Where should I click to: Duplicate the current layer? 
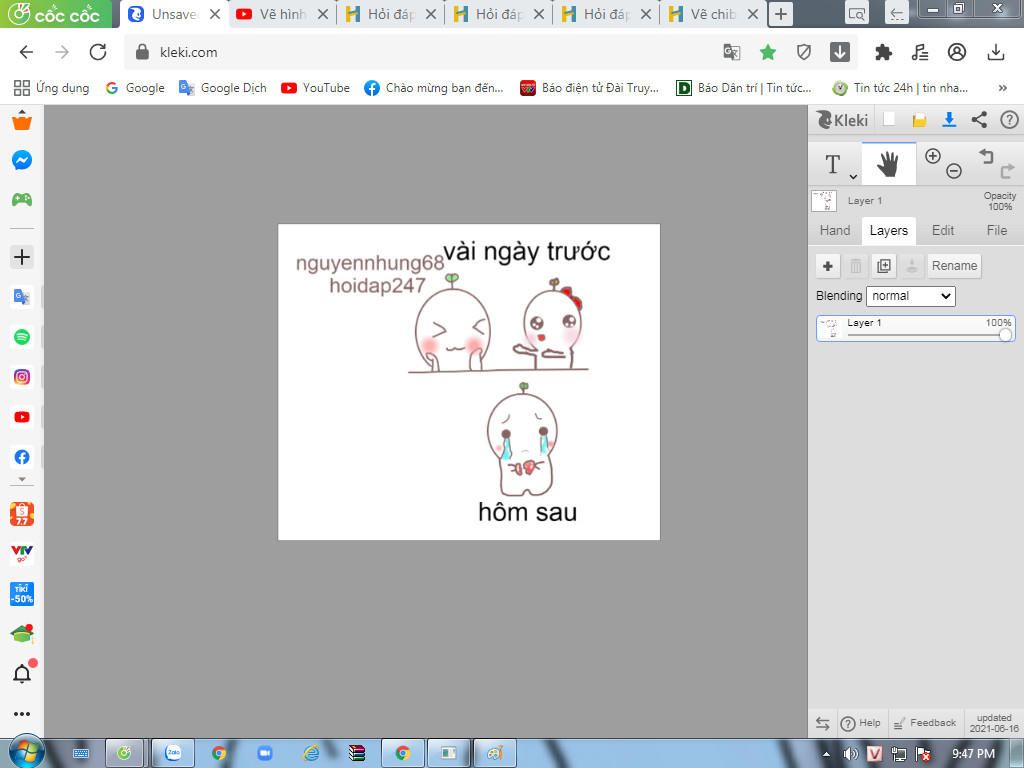pos(884,266)
